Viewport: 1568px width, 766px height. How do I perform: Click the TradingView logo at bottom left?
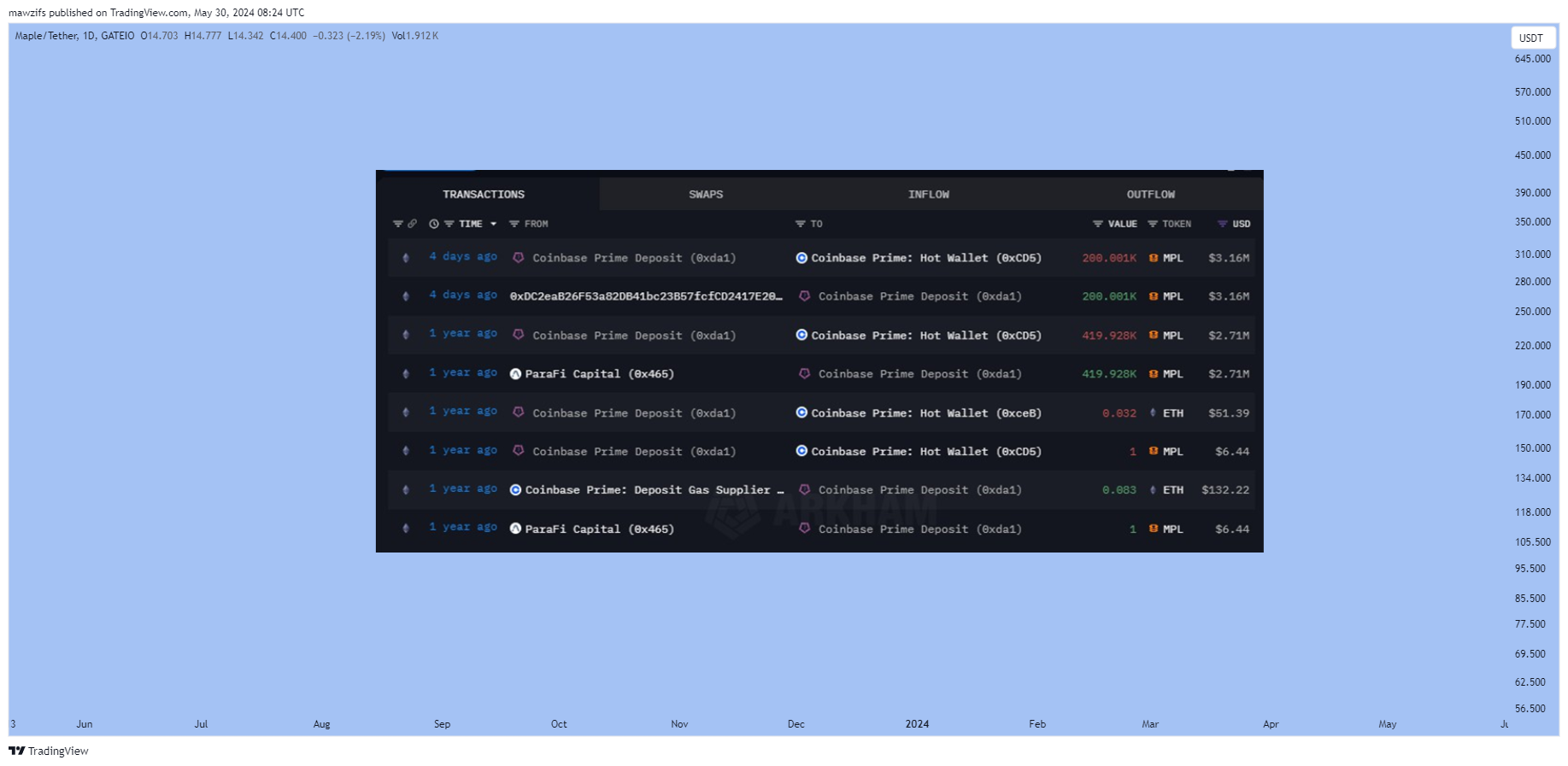(x=49, y=751)
